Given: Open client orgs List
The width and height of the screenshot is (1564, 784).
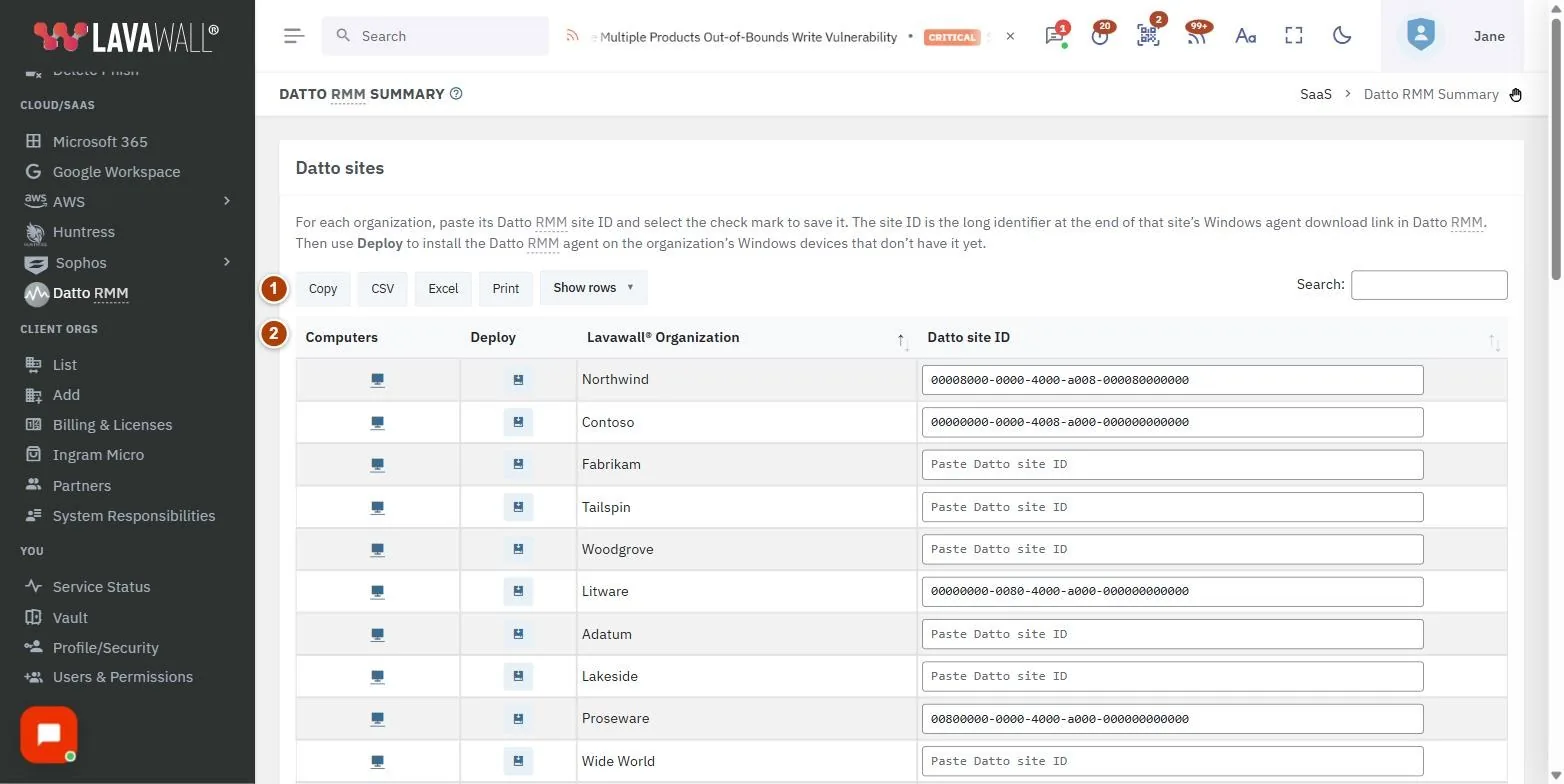Looking at the screenshot, I should click(x=64, y=364).
